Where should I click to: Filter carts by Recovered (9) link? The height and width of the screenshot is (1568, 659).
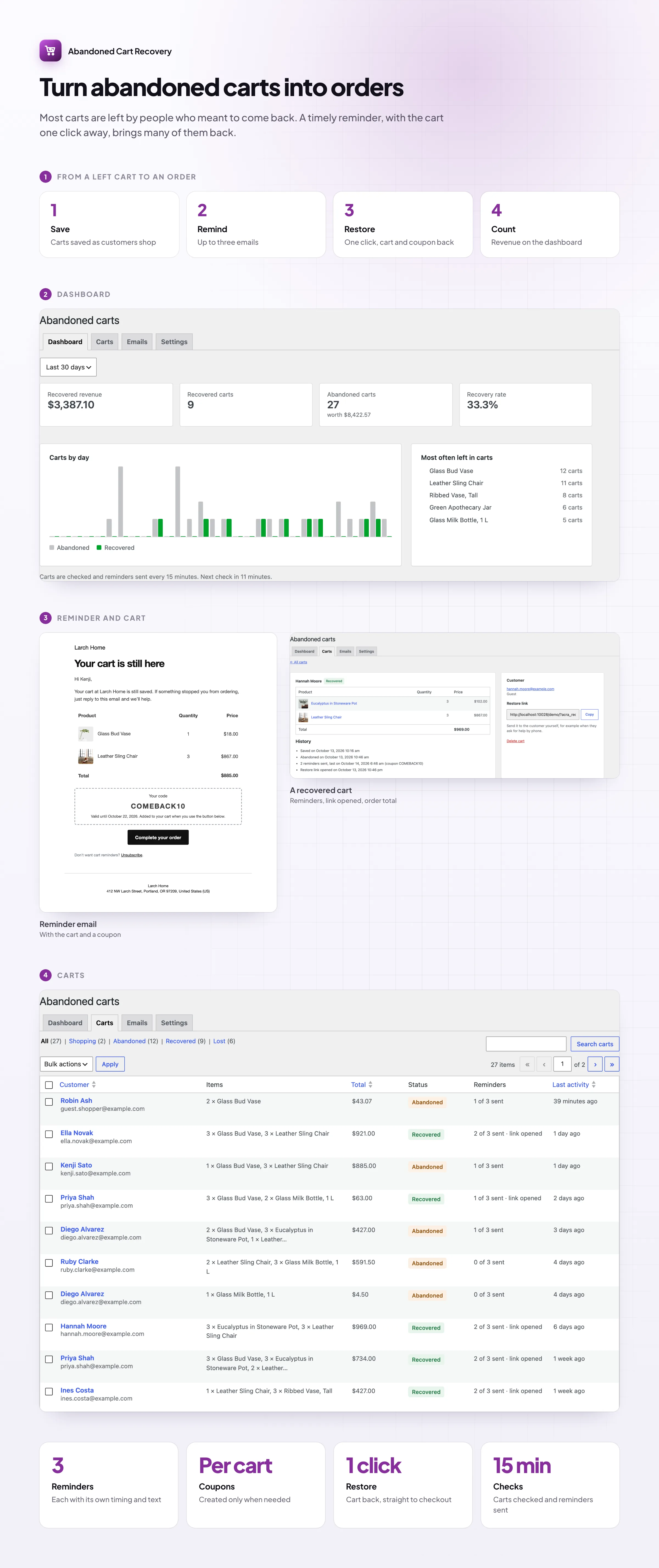pos(180,1041)
